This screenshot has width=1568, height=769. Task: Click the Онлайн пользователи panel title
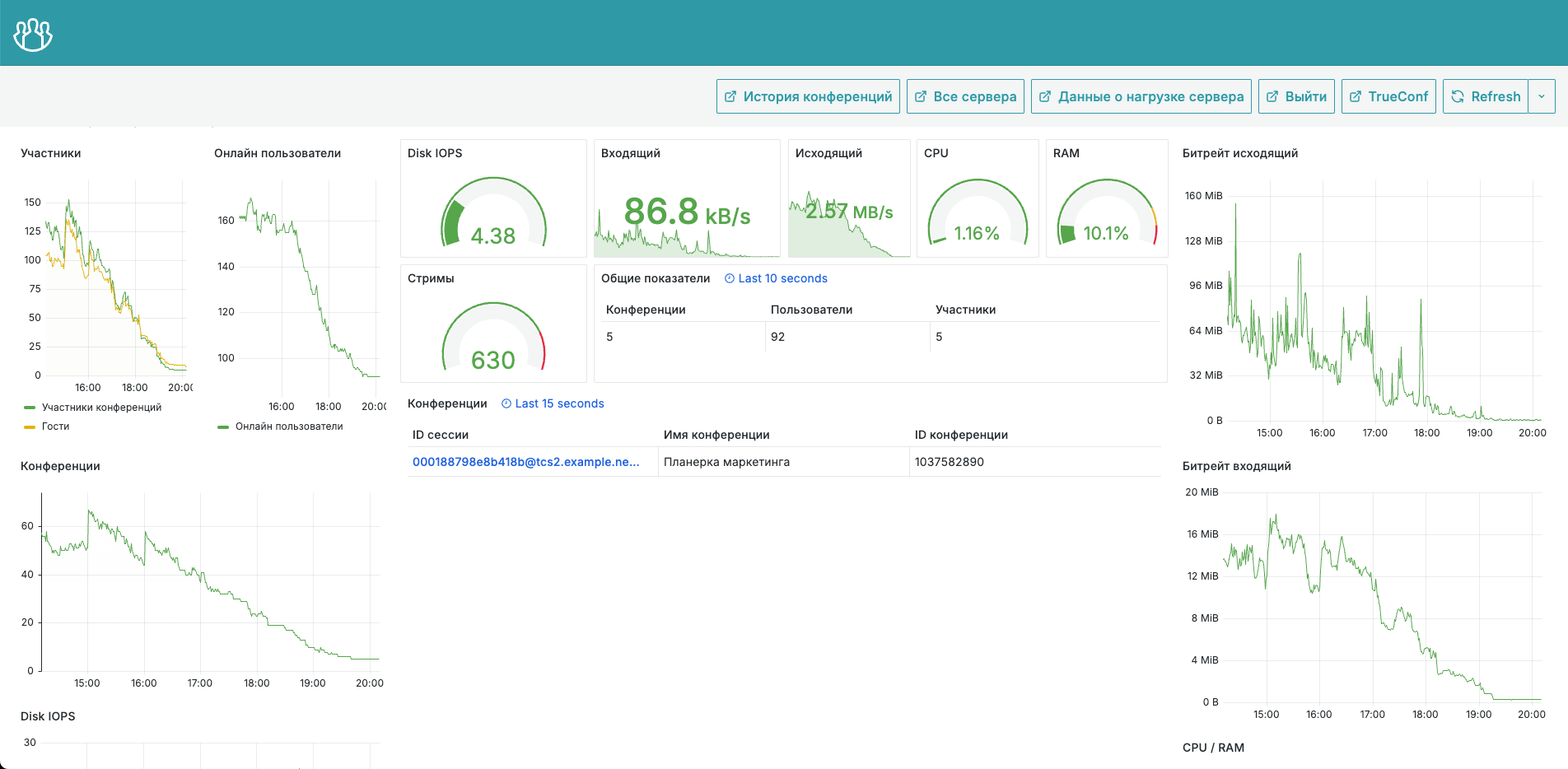pyautogui.click(x=278, y=153)
